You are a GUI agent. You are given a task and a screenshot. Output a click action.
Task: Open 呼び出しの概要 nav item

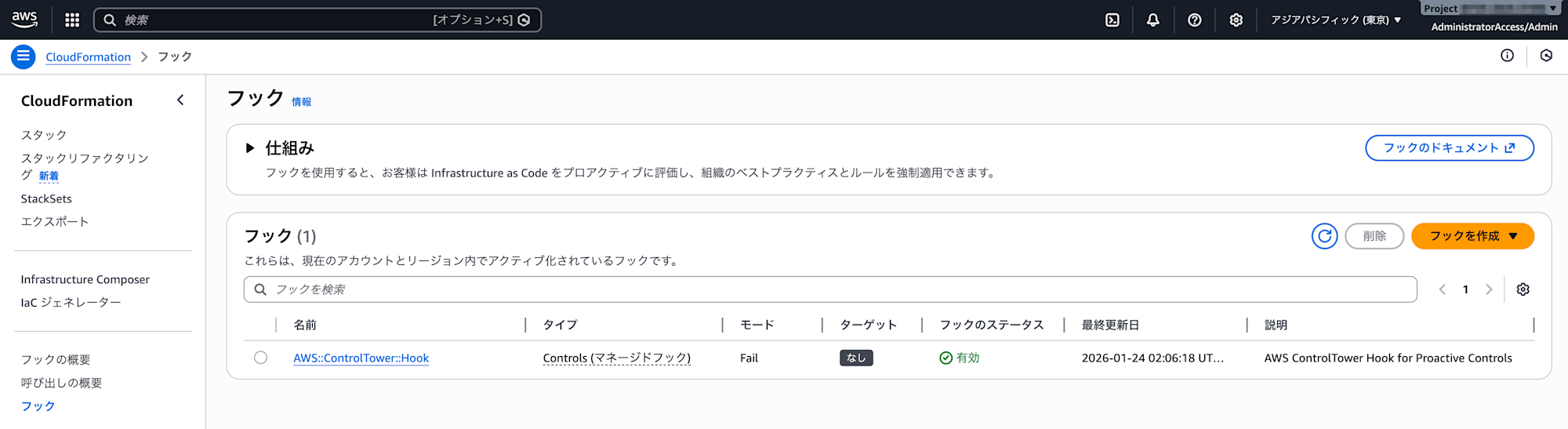[61, 383]
